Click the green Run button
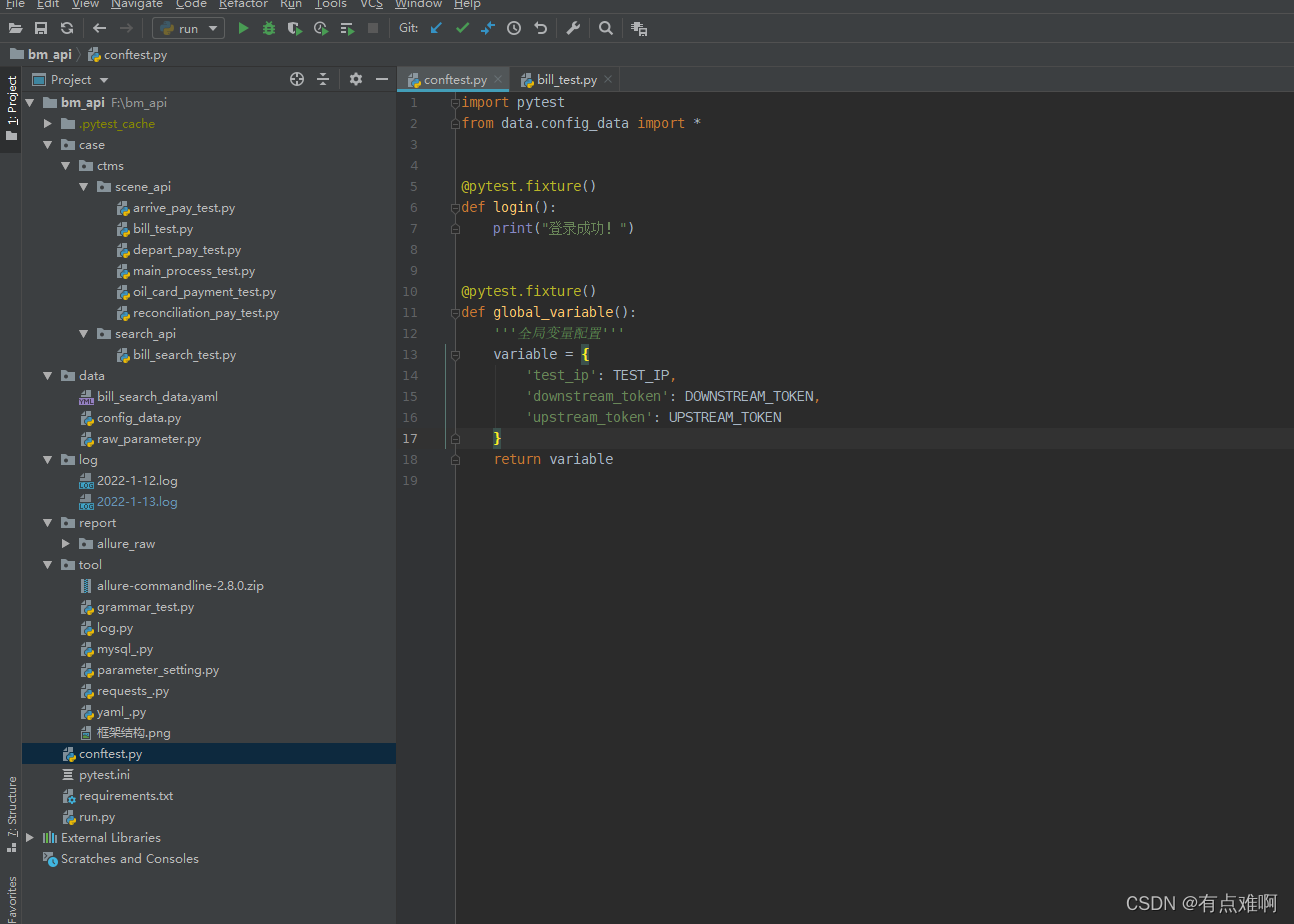1294x924 pixels. 243,28
